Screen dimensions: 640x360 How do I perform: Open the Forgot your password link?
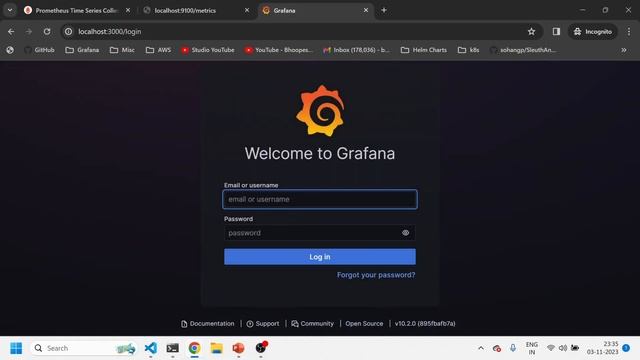(376, 275)
